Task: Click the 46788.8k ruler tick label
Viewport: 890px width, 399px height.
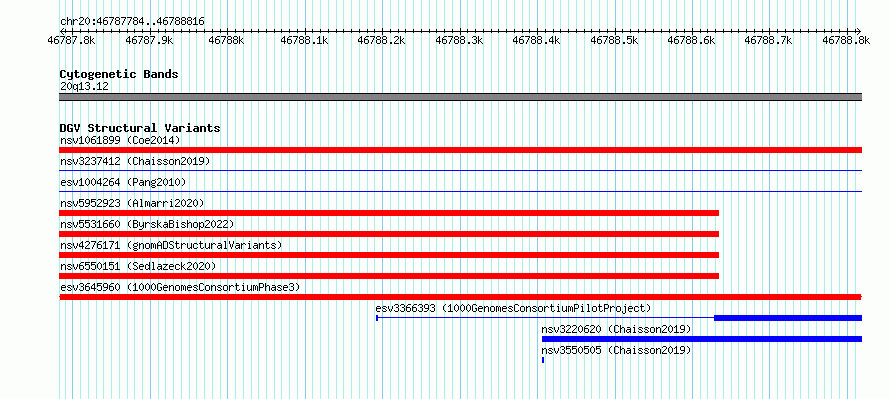Action: coord(846,40)
